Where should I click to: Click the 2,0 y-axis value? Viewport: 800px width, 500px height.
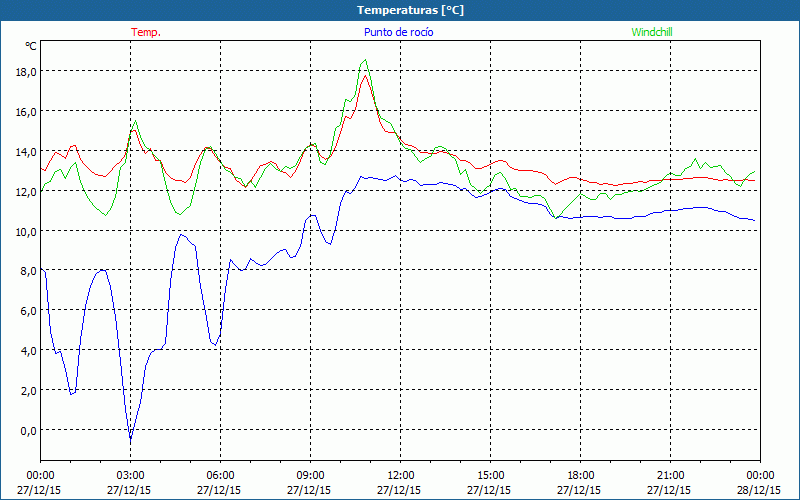click(29, 391)
